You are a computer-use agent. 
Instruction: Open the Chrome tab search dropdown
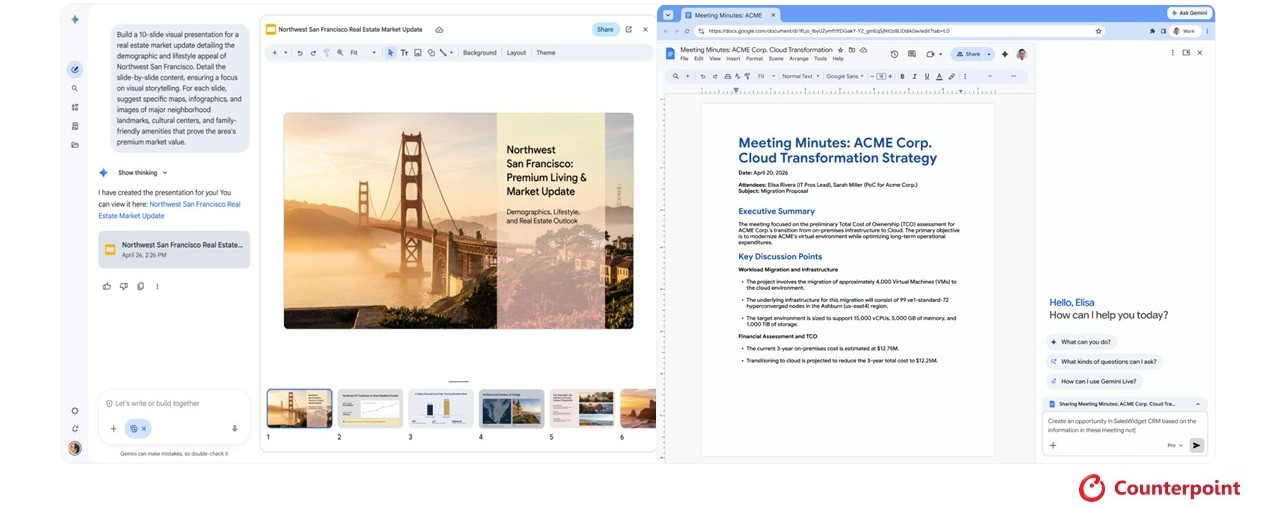[x=668, y=14]
